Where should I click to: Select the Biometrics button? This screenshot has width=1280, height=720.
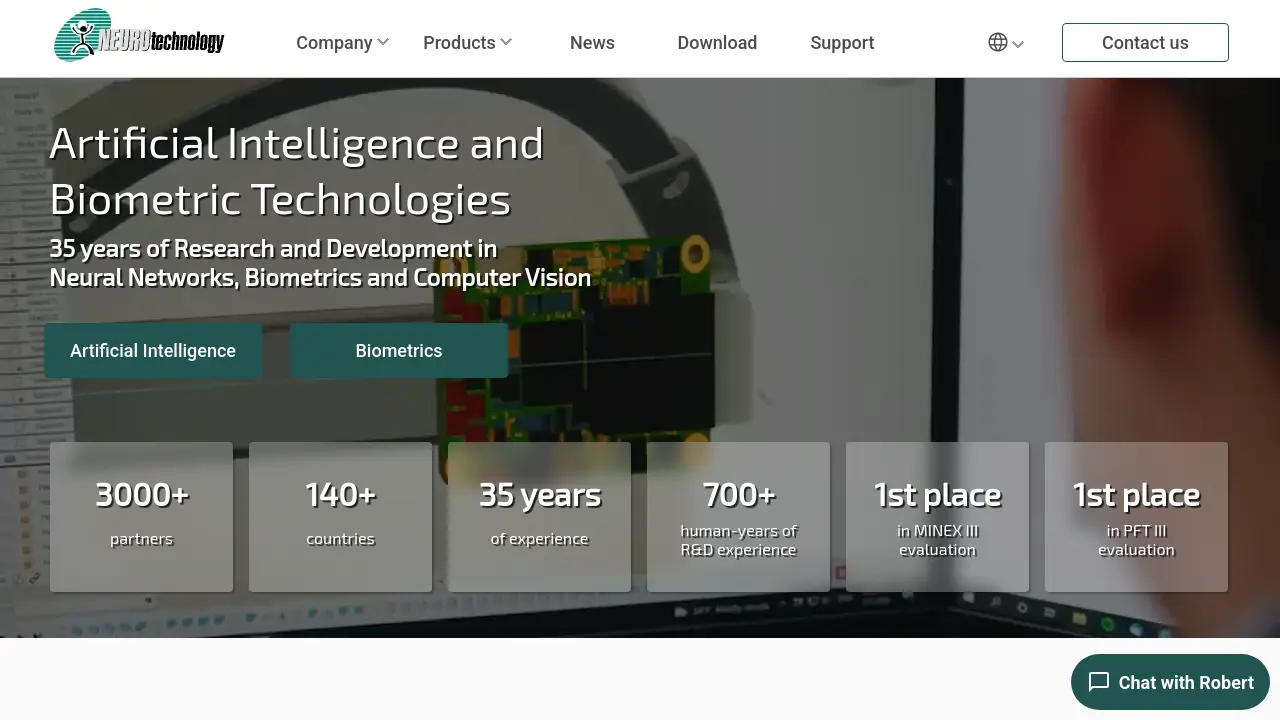click(x=399, y=350)
